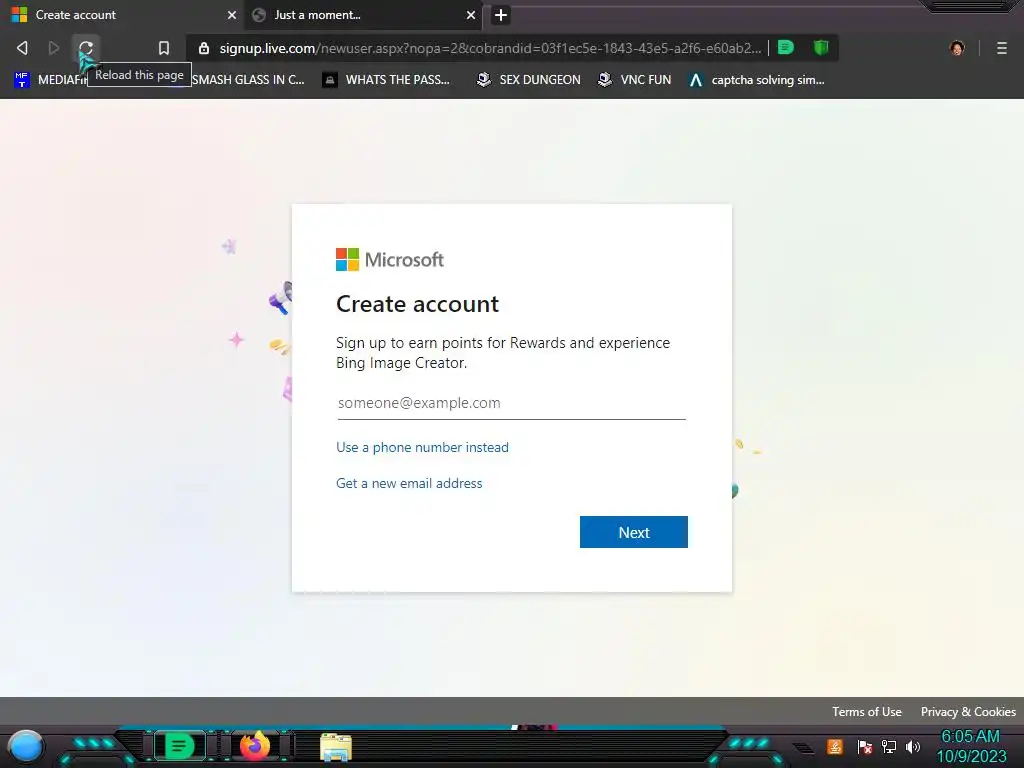Click the Next button
The image size is (1024, 768).
633,532
